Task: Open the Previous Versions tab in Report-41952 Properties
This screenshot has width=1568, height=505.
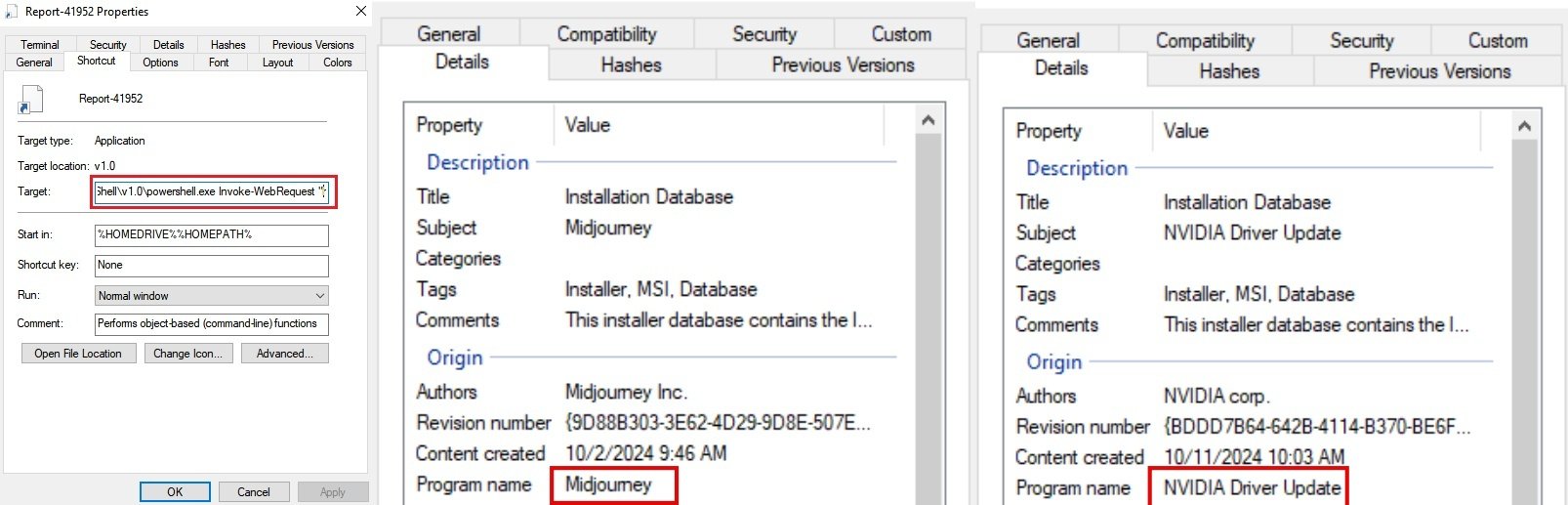Action: click(312, 45)
